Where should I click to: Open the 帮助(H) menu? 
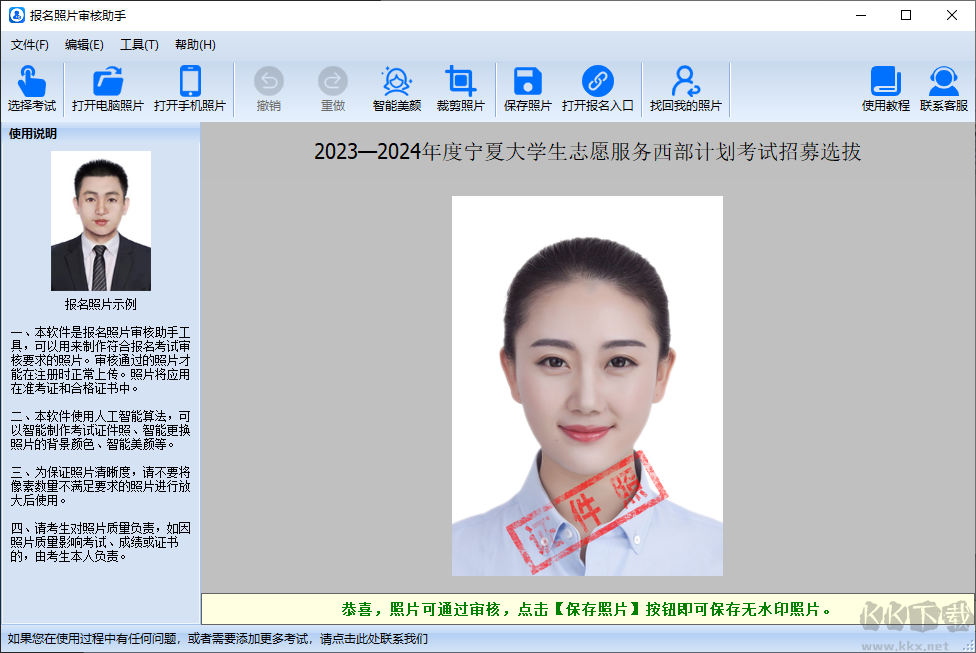194,44
